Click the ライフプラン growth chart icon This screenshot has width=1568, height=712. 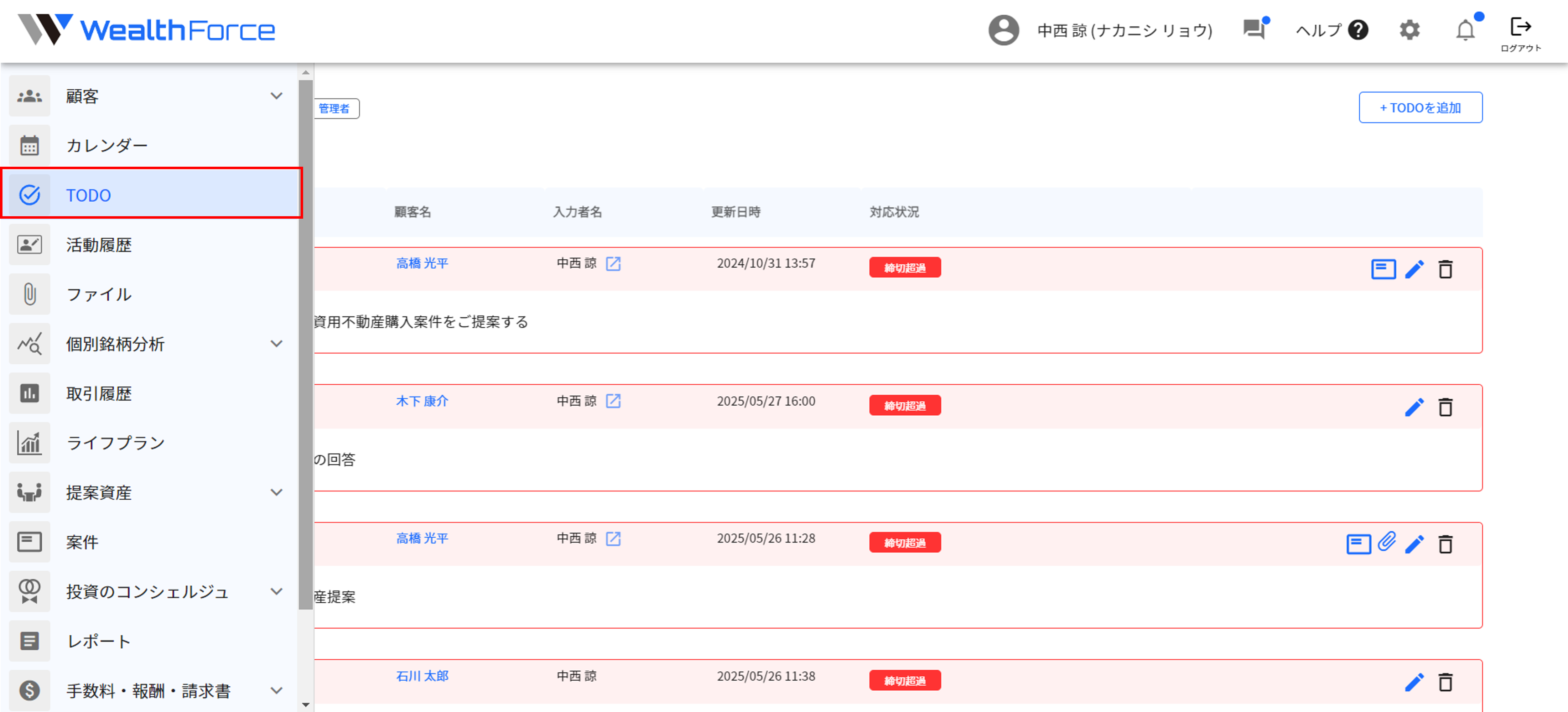[x=29, y=443]
